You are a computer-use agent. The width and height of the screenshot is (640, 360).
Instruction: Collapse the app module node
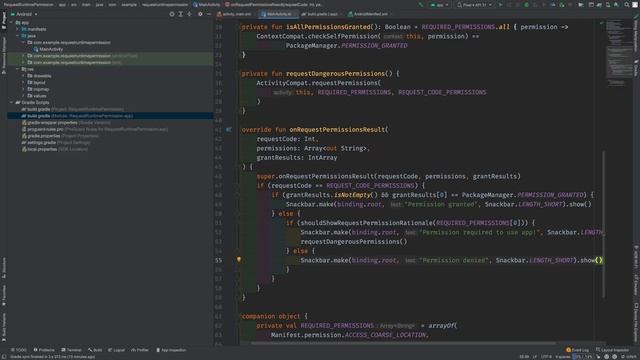click(x=12, y=22)
